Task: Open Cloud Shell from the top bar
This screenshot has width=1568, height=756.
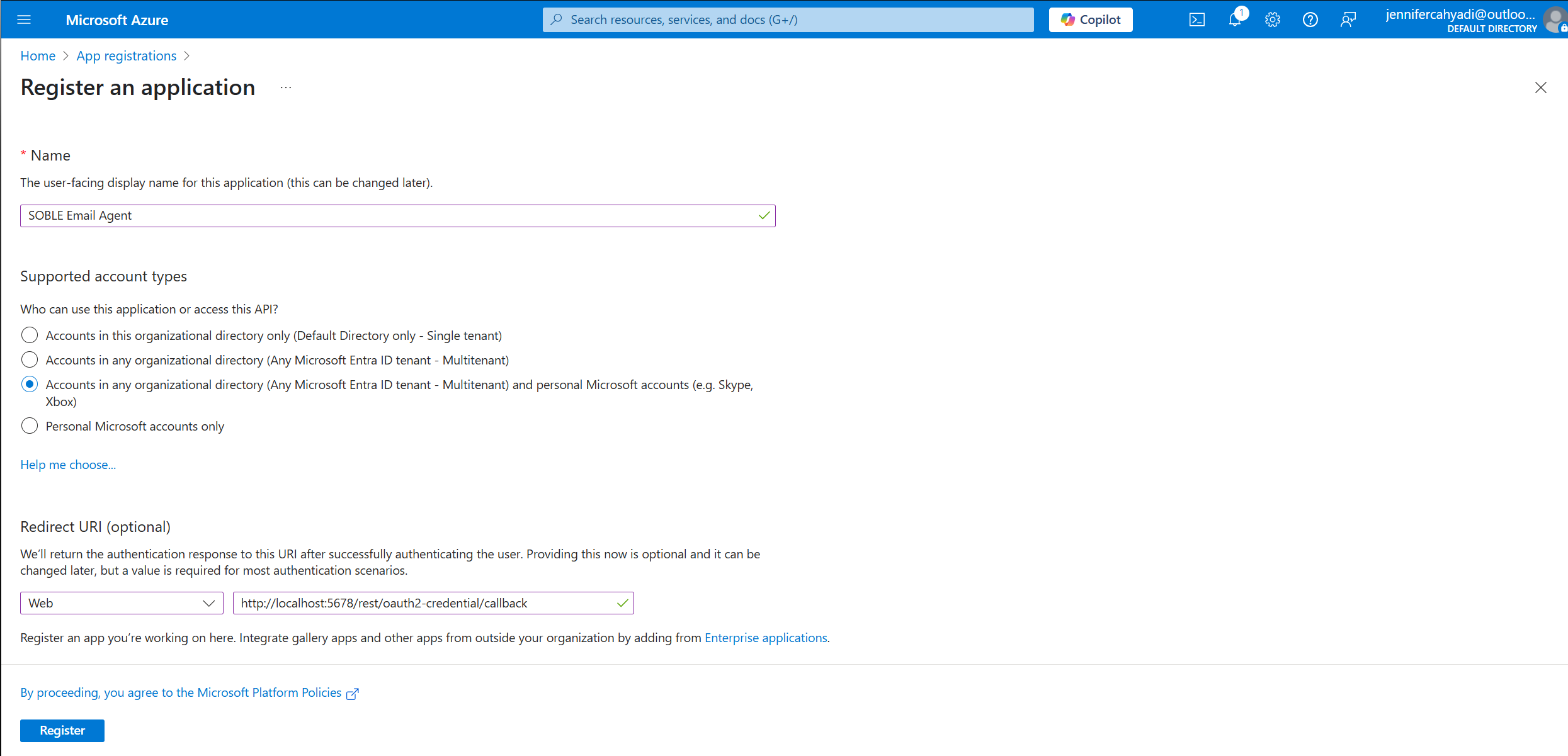Action: 1196,20
